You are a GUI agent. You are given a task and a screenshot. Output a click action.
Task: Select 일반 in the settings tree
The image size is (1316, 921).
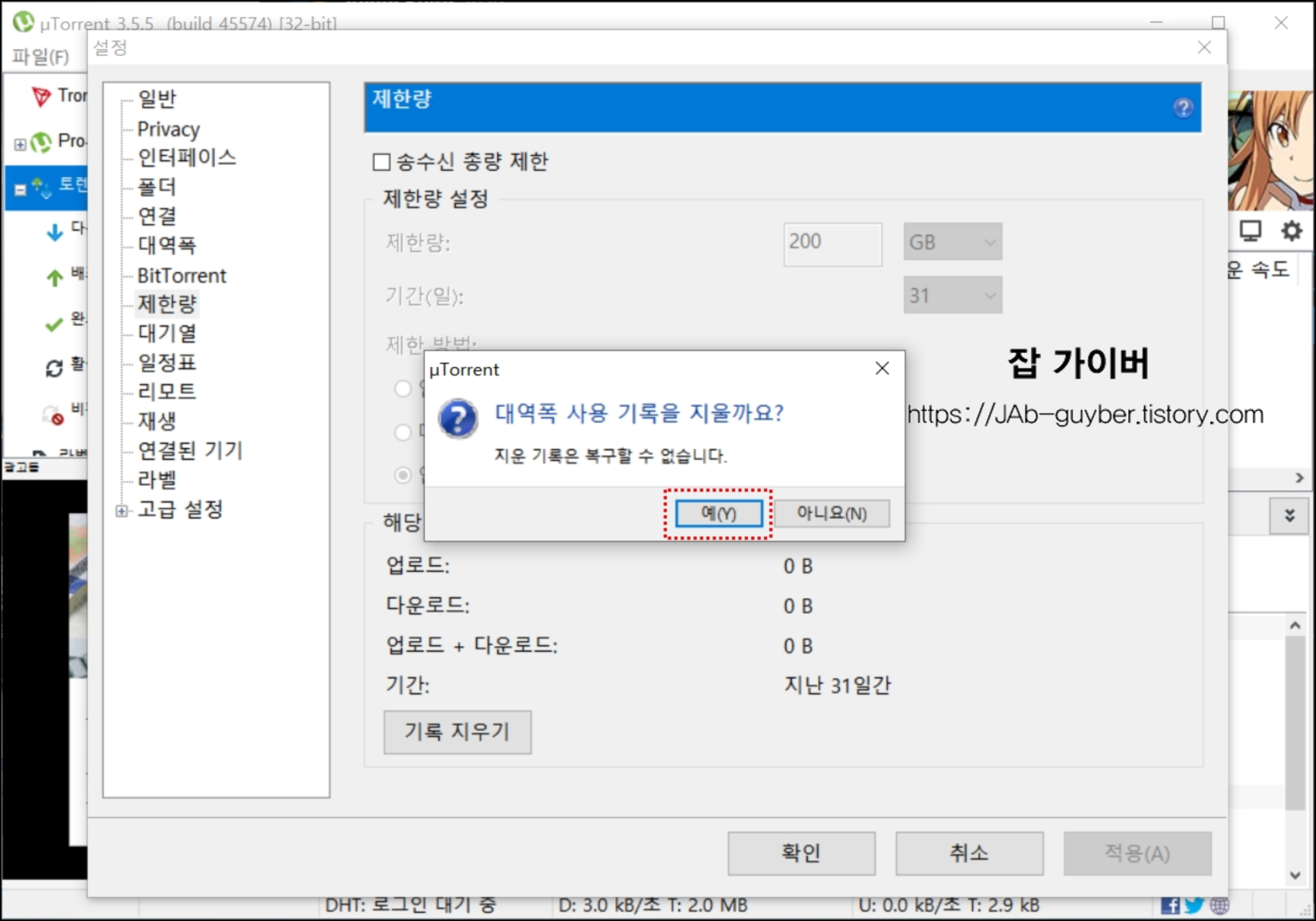tap(156, 99)
